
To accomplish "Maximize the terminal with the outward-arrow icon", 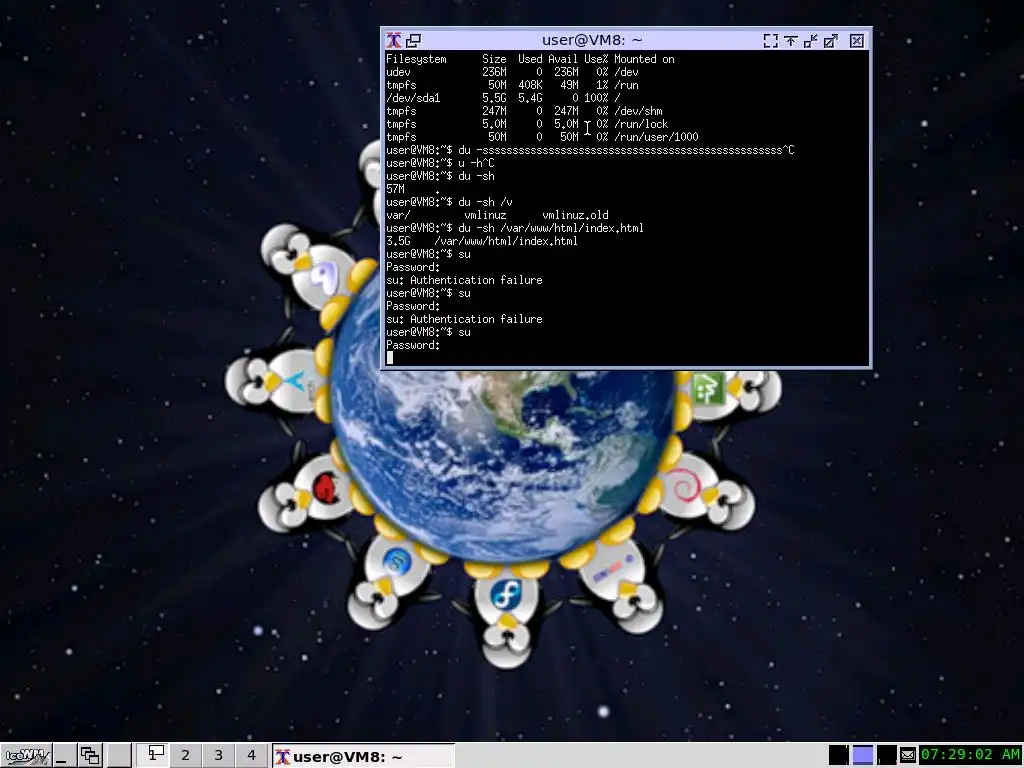I will click(831, 41).
